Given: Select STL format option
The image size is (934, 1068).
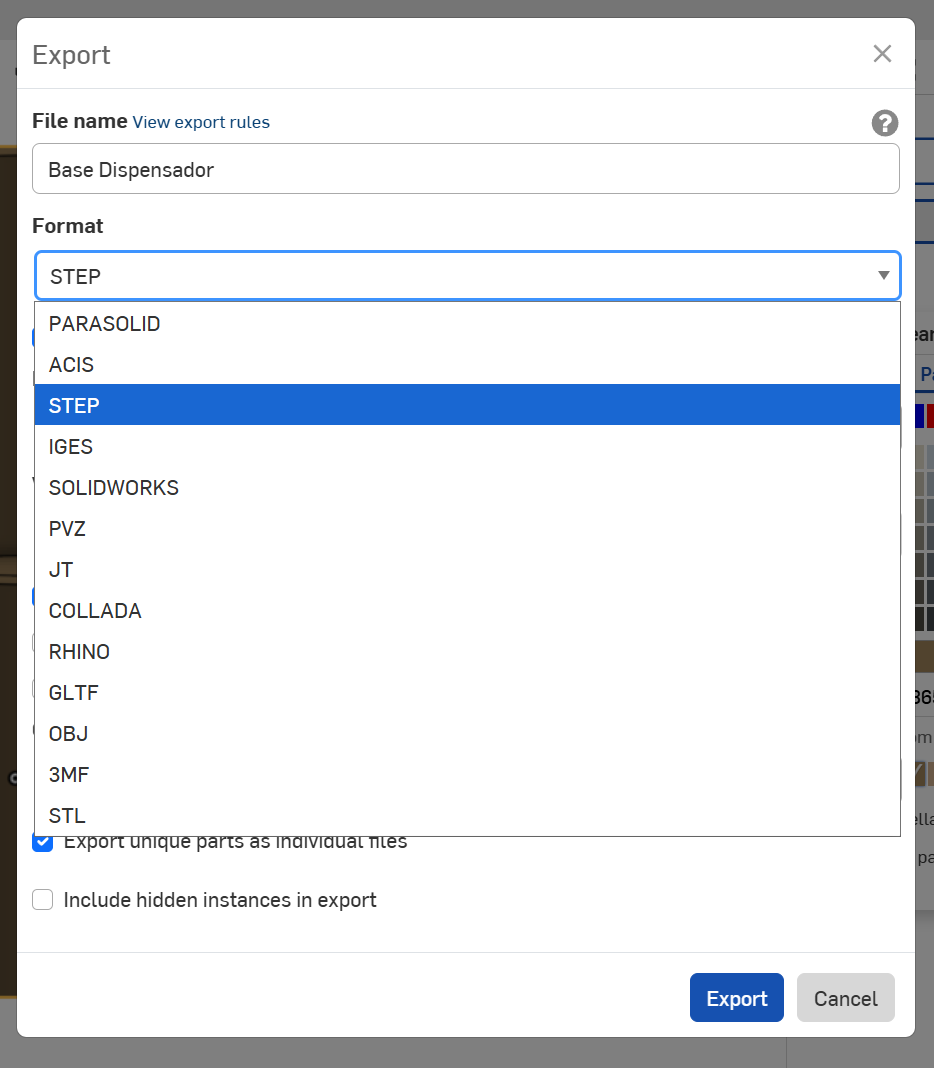Looking at the screenshot, I should (67, 816).
